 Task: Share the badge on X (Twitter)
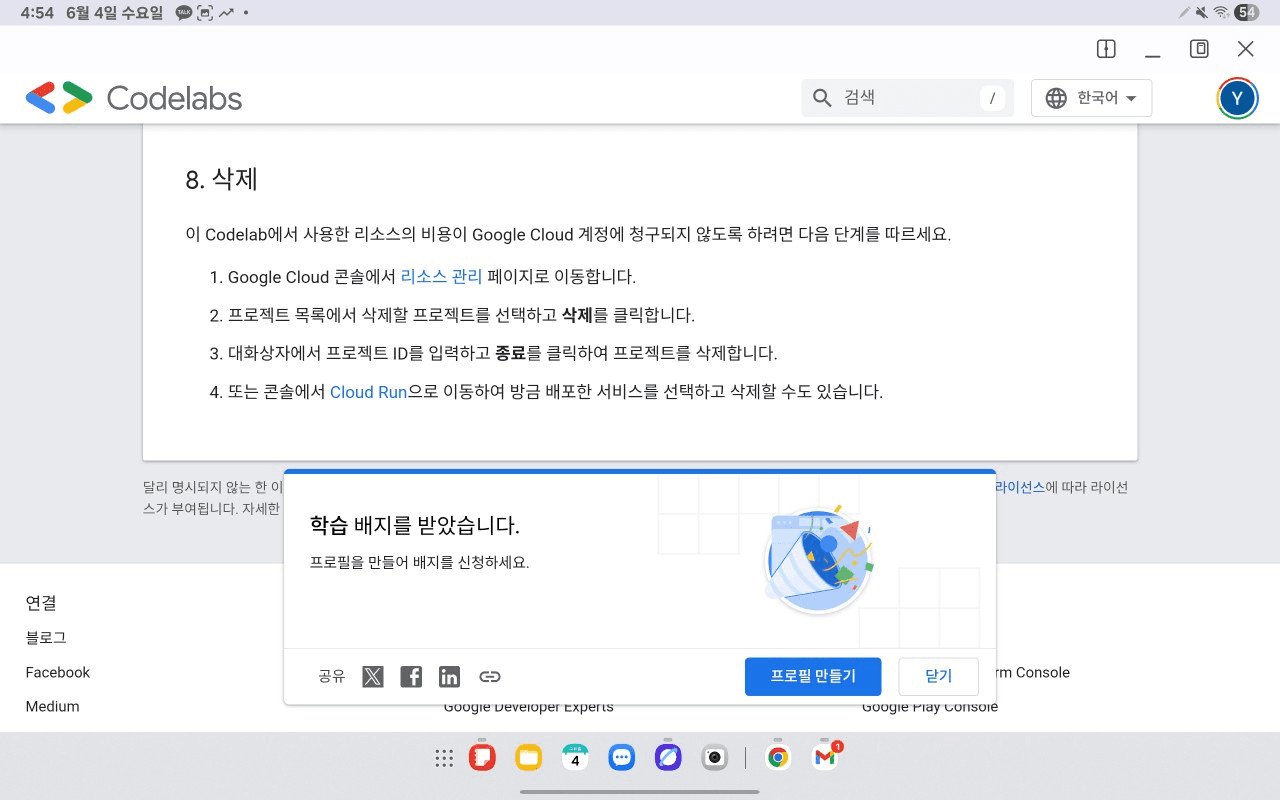tap(373, 677)
